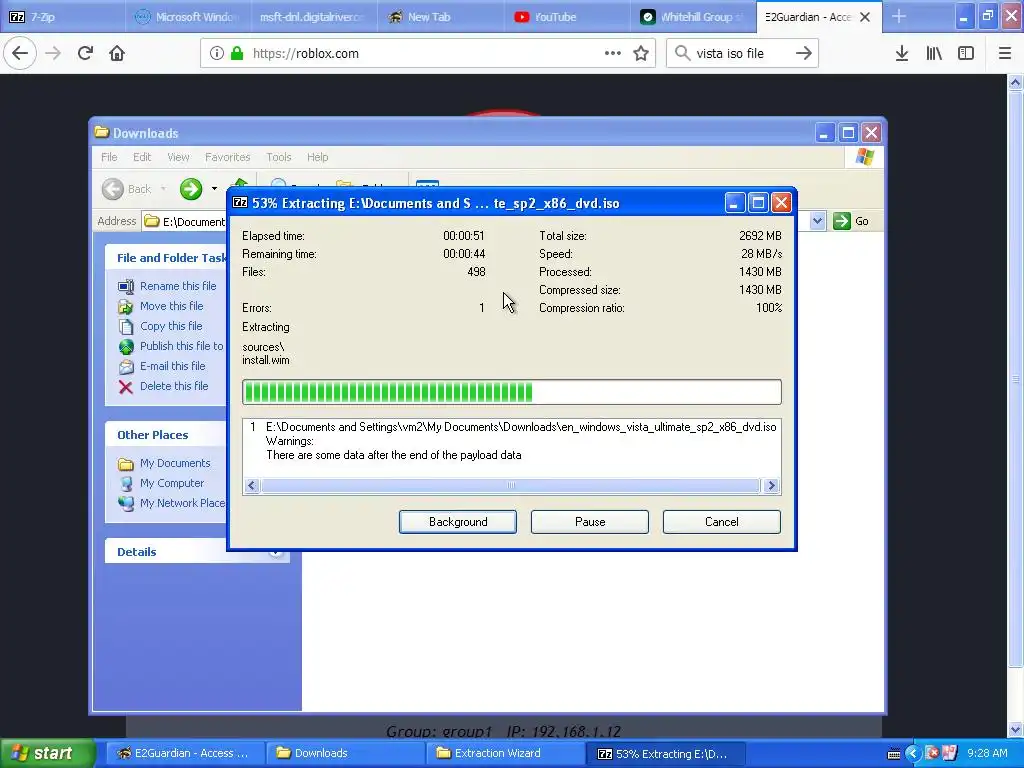Image resolution: width=1024 pixels, height=768 pixels.
Task: Switch to the 7-Zip browser tab
Action: pos(63,17)
